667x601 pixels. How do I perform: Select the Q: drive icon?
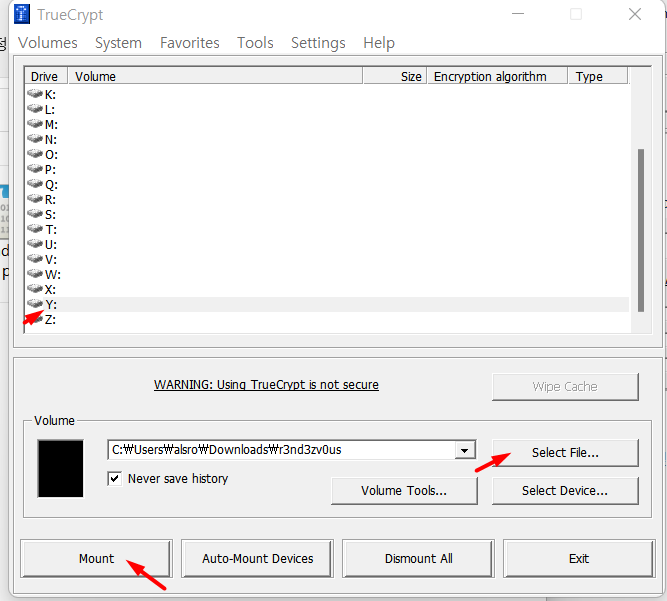click(35, 184)
